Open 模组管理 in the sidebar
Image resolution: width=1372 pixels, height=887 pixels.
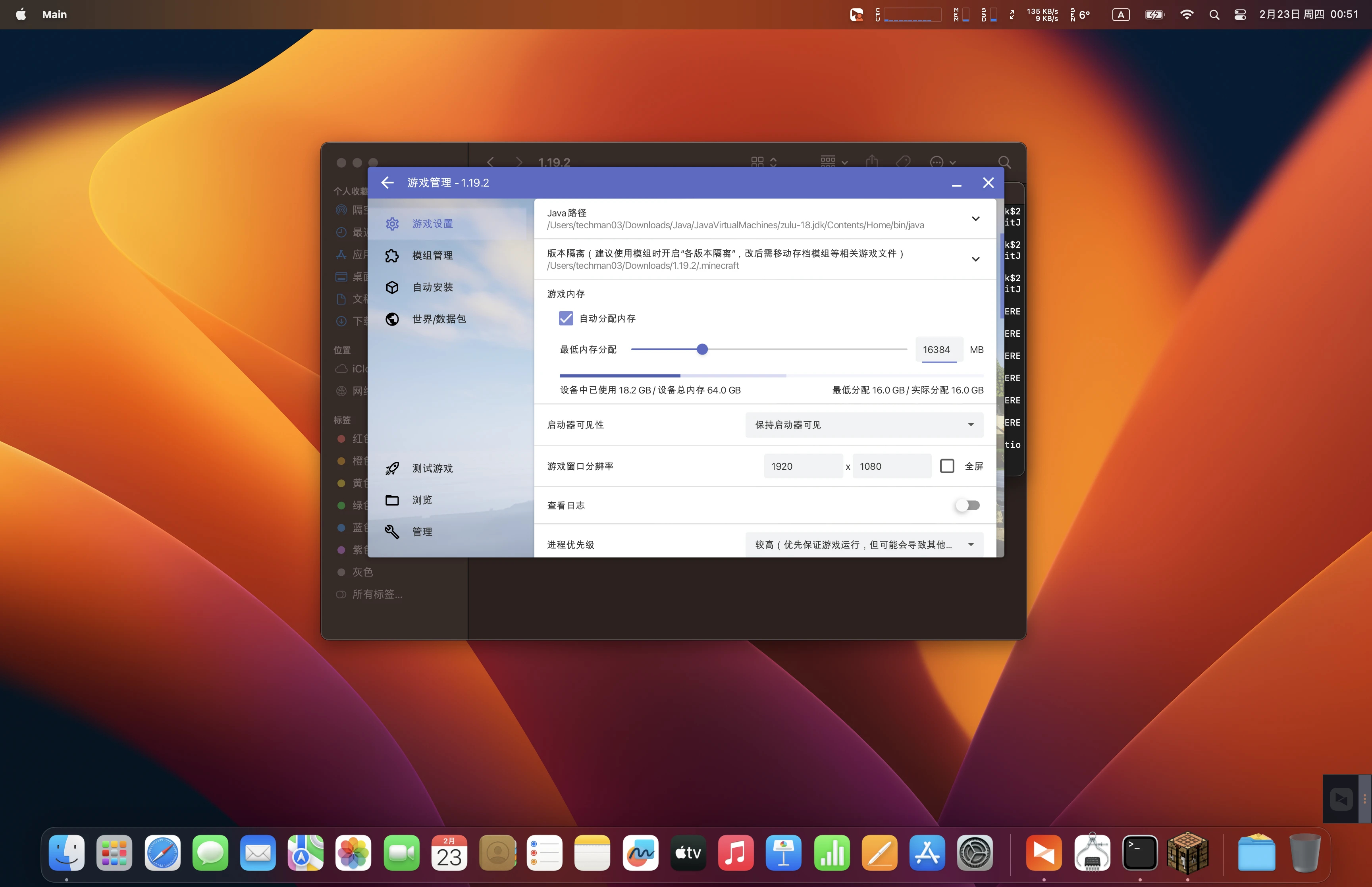447,255
